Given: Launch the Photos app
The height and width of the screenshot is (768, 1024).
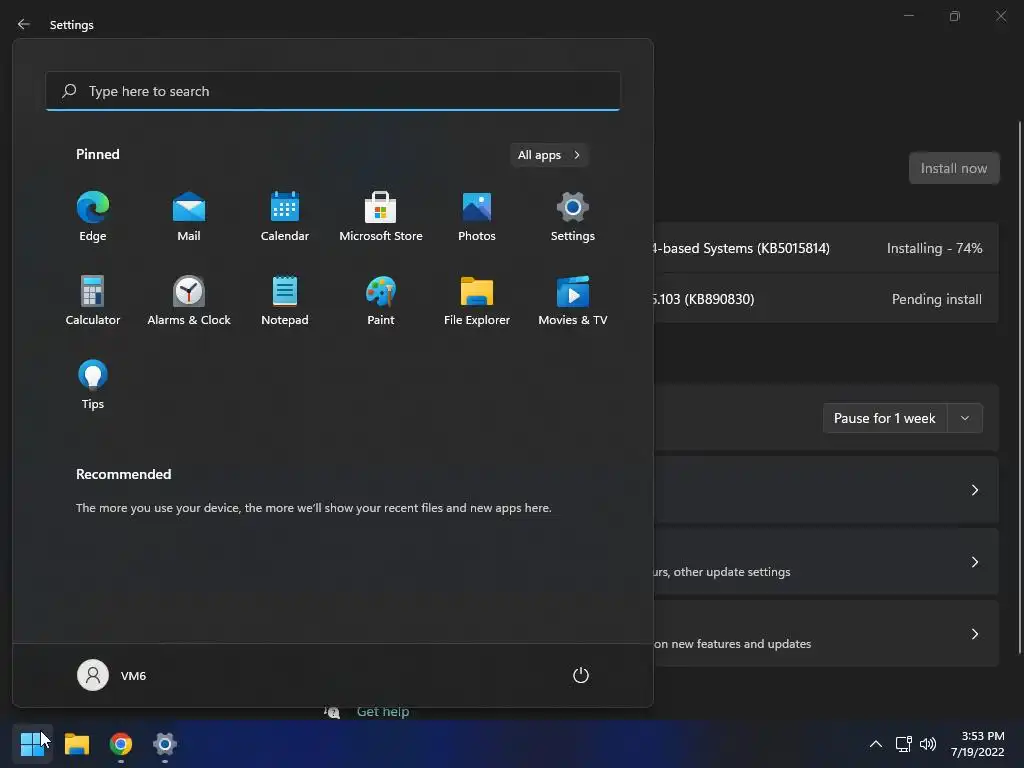Looking at the screenshot, I should point(477,216).
